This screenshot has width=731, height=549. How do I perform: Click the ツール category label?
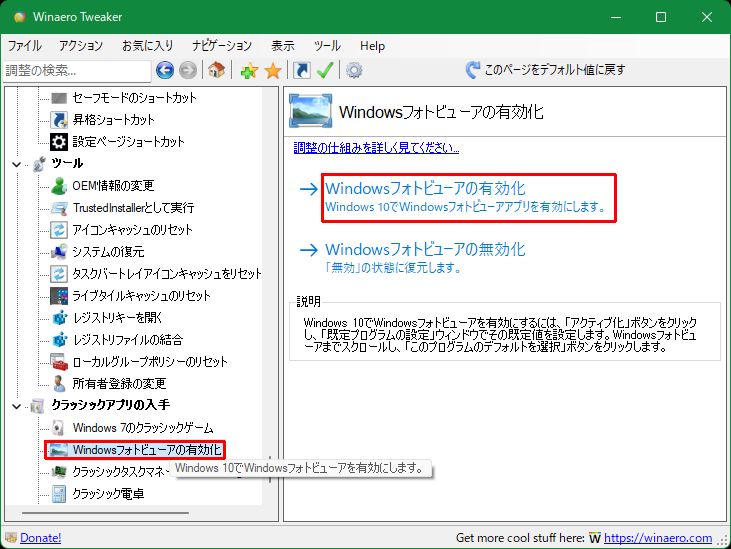[x=67, y=164]
